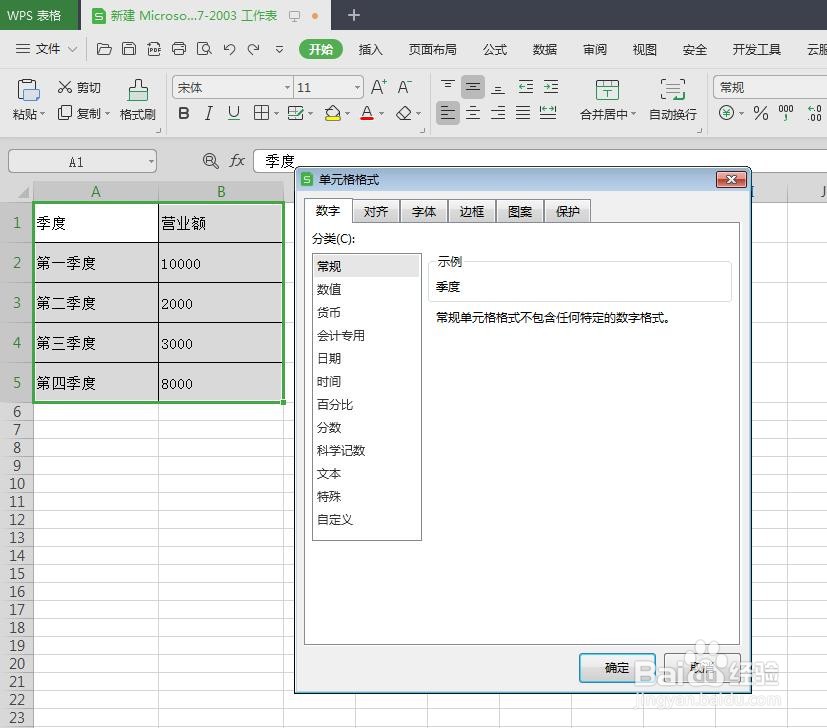Redo the last action
This screenshot has width=827, height=728.
(254, 49)
